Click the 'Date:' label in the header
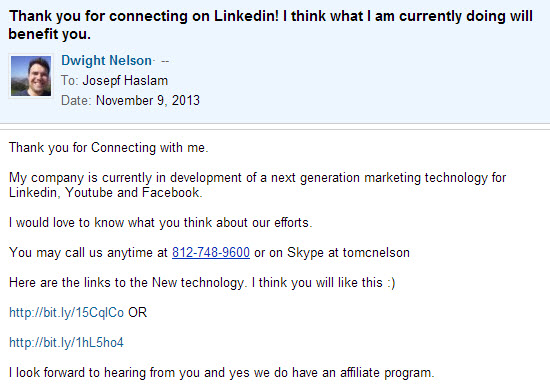550x388 pixels. (76, 101)
